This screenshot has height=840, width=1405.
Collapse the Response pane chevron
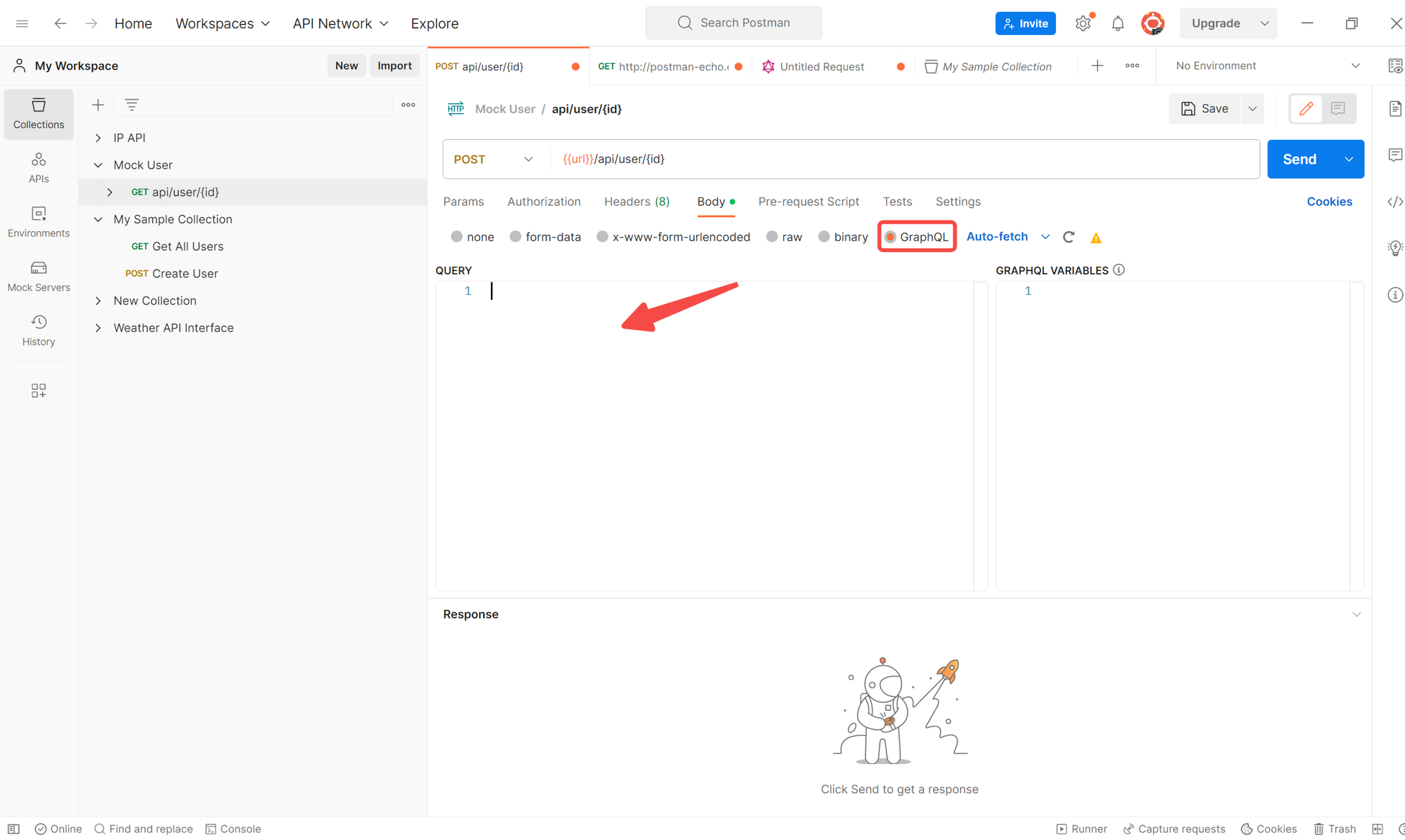pyautogui.click(x=1357, y=615)
